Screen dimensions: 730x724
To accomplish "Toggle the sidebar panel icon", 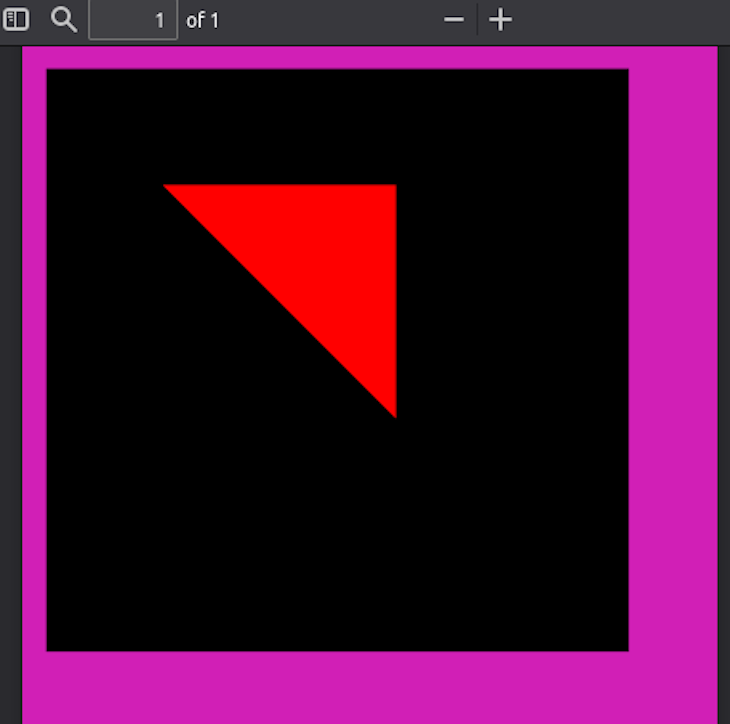I will [16, 20].
